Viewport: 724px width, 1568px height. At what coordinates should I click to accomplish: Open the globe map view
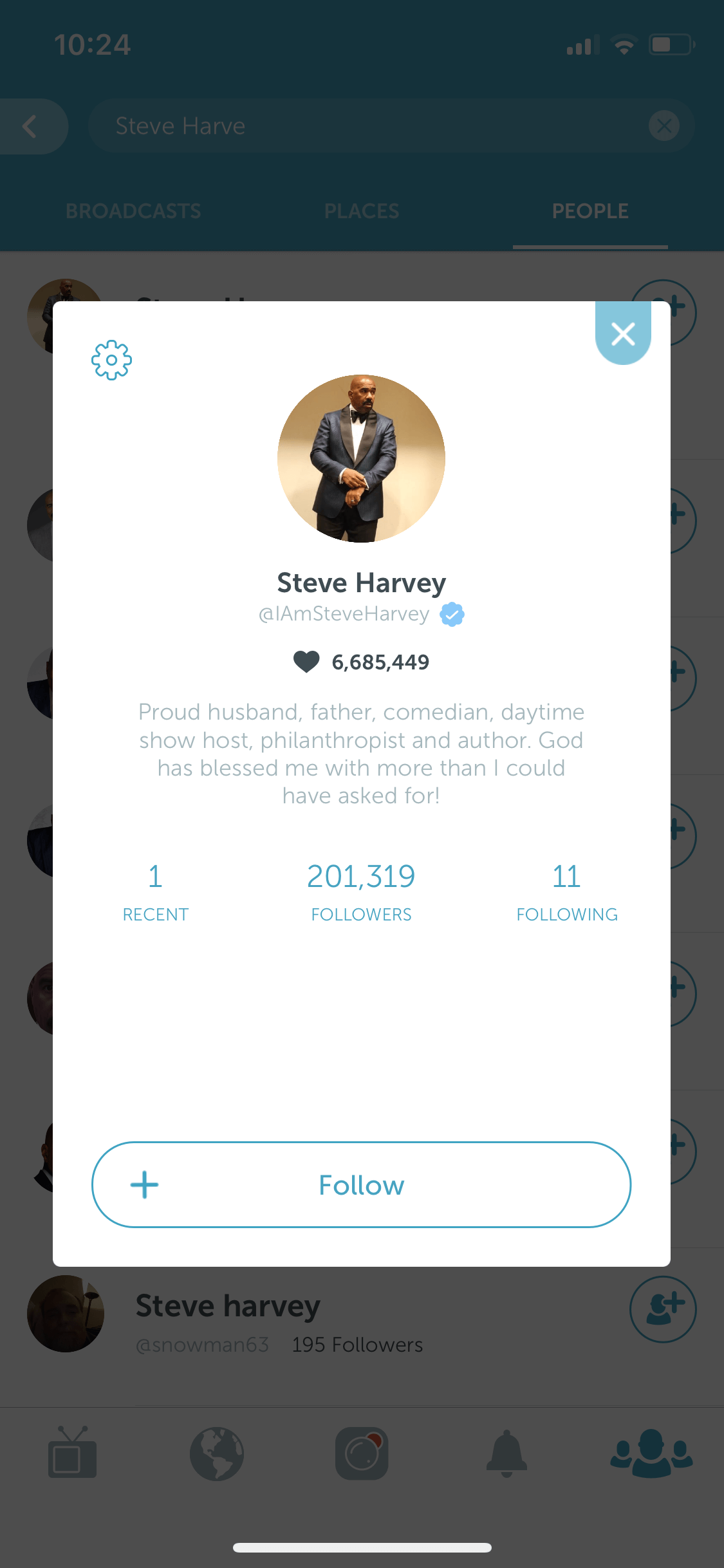[217, 1454]
